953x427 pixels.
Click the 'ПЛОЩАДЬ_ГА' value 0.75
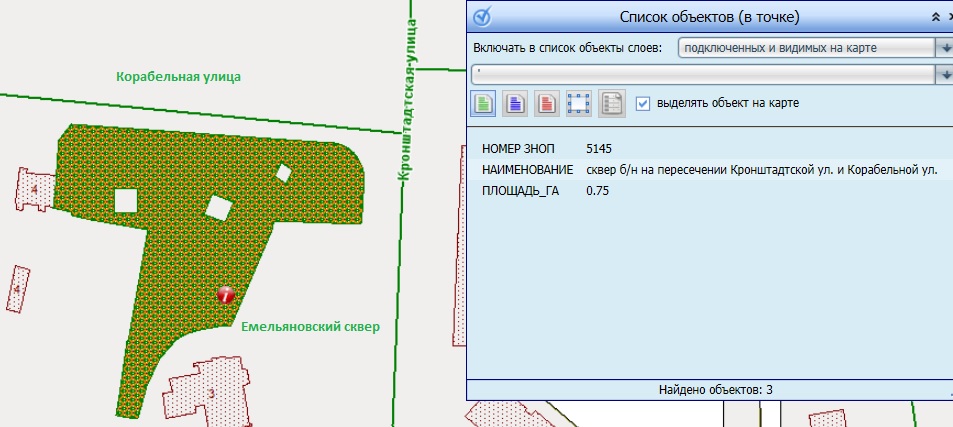(598, 190)
